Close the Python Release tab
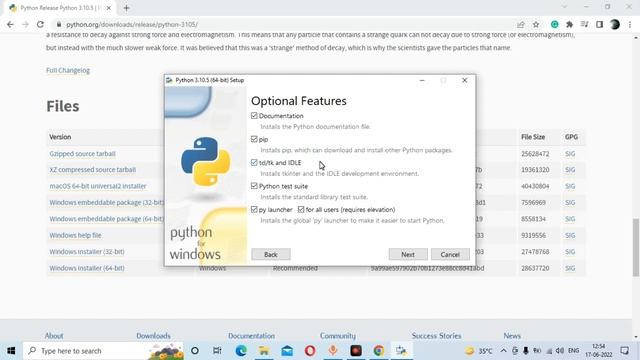The width and height of the screenshot is (640, 360). tap(109, 8)
